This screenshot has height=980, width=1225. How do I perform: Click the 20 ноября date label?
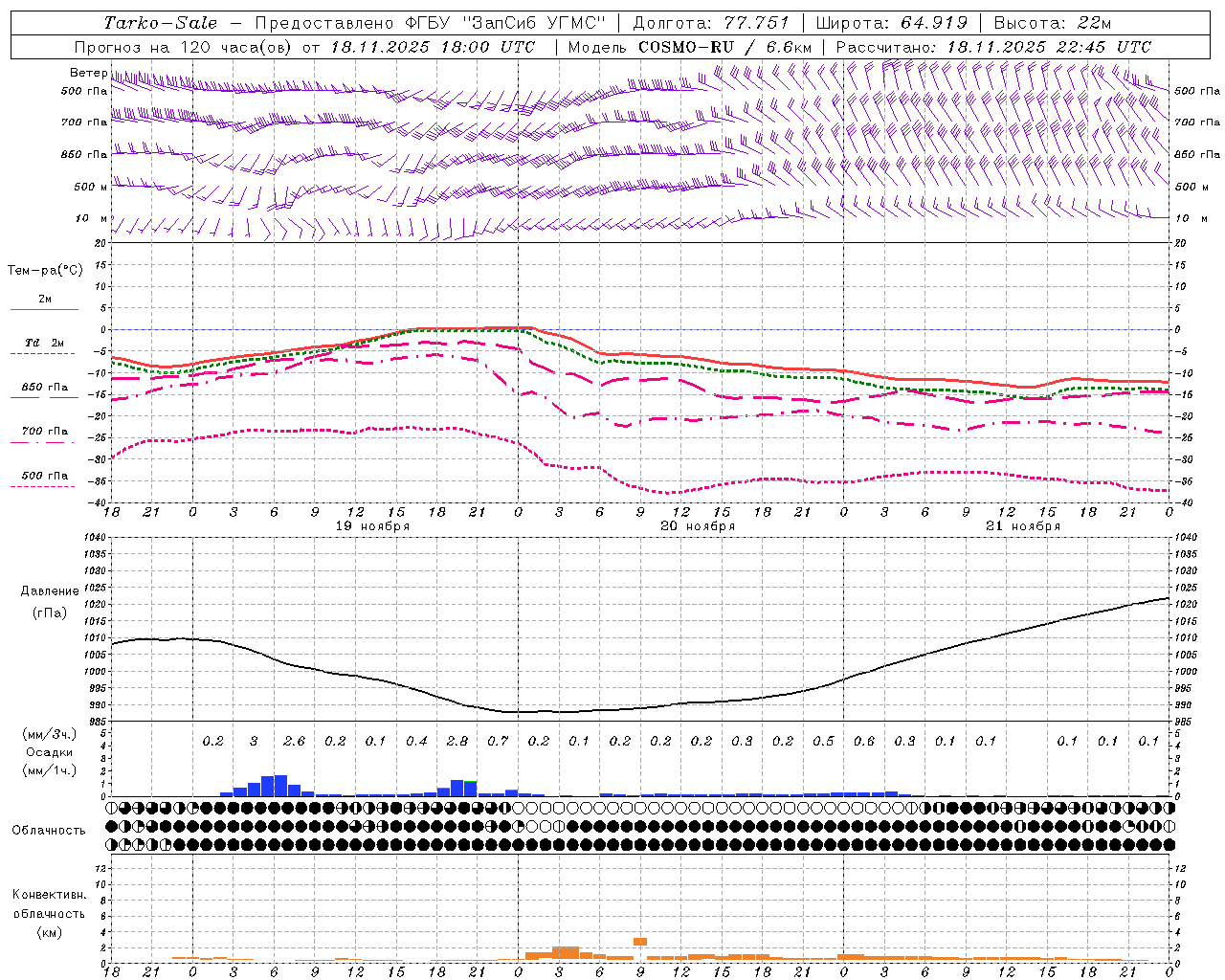point(699,526)
